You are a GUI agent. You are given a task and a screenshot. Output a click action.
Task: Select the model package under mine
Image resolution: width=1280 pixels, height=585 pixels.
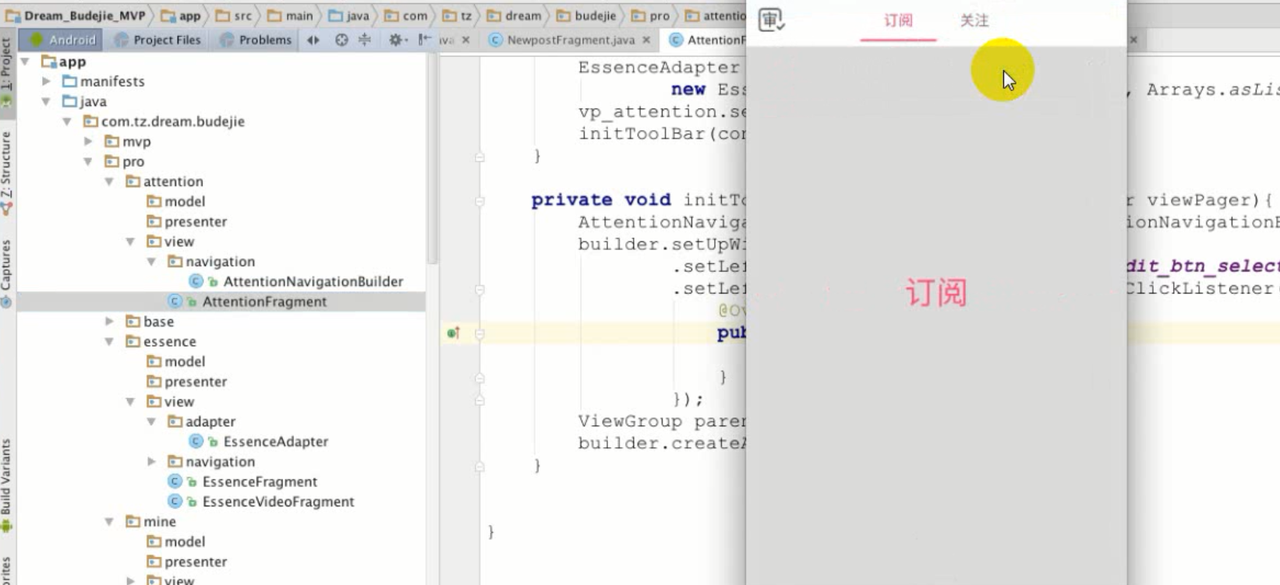[x=185, y=541]
